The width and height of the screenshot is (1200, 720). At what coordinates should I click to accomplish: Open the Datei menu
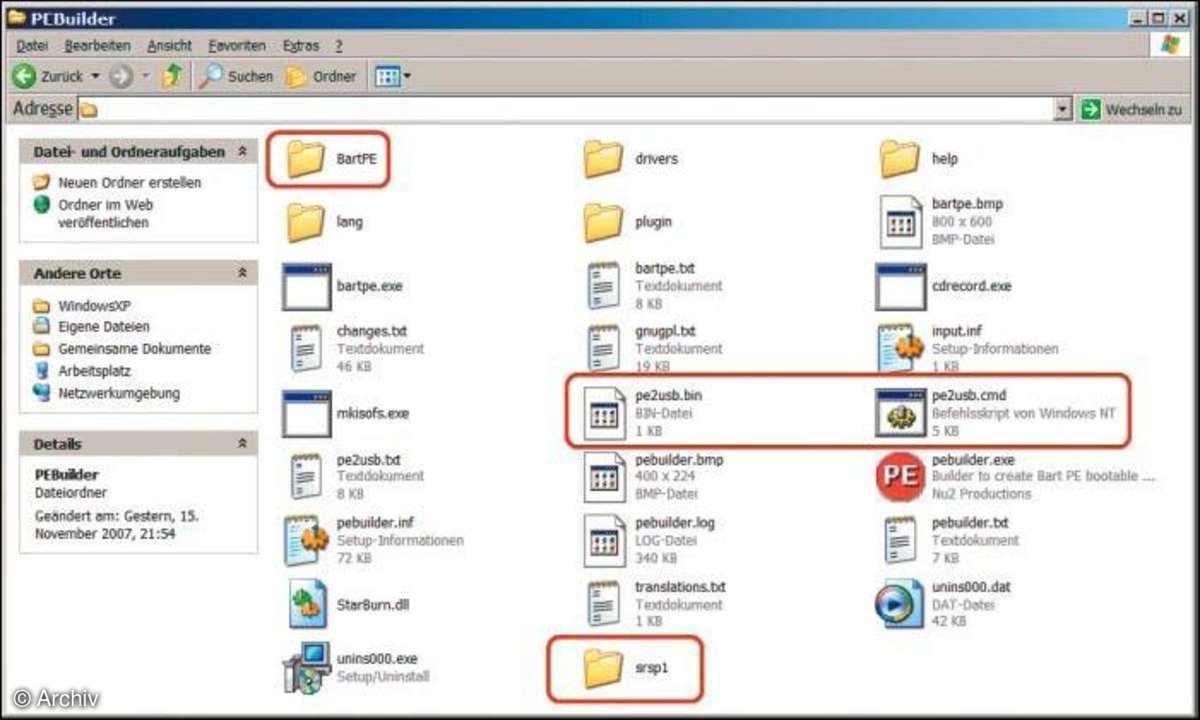[32, 46]
